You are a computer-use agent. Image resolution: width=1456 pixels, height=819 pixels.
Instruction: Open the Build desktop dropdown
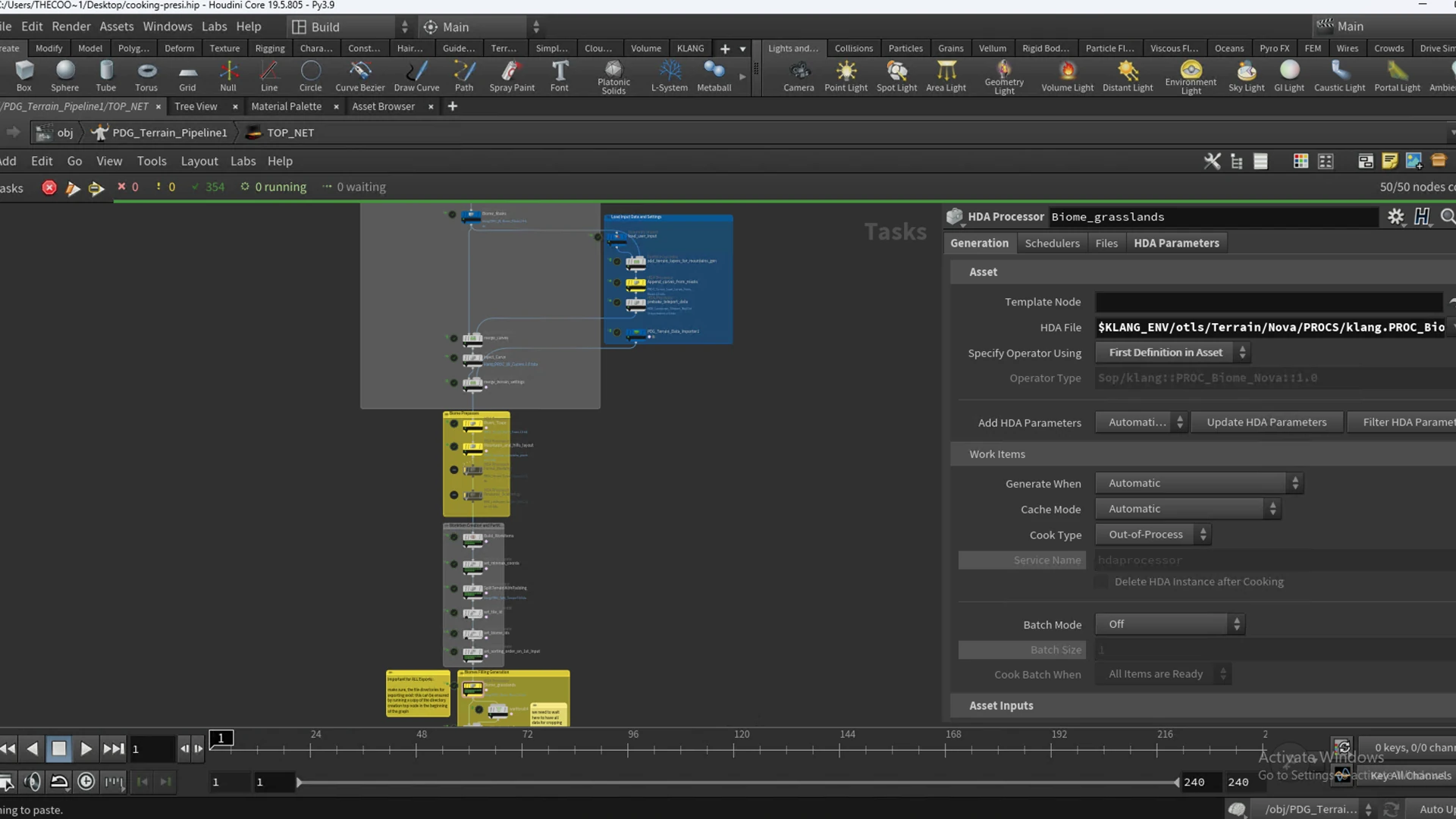(350, 27)
